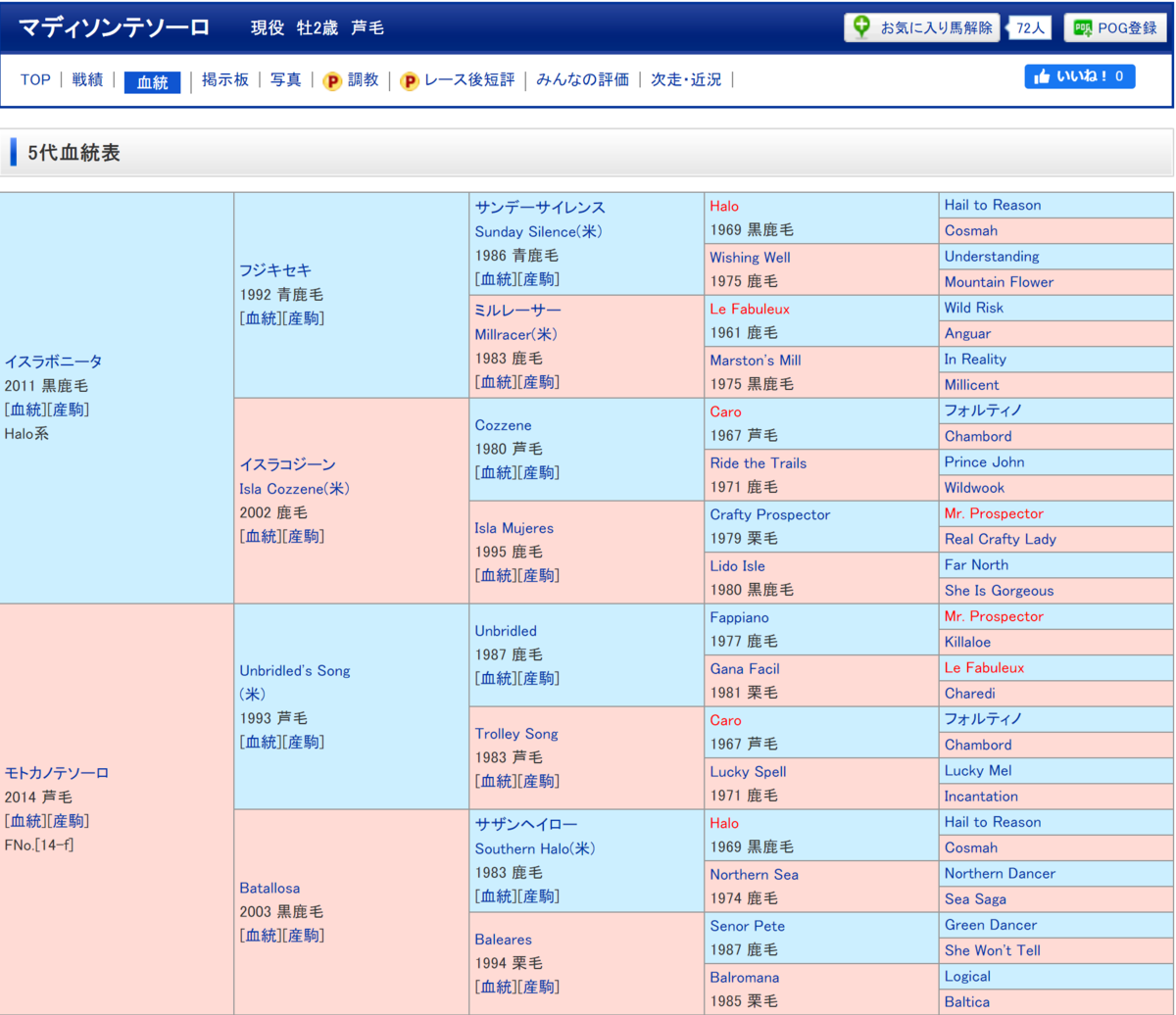1176x1015 pixels.
Task: Click [血統] under イスラボニータ
Action: (24, 410)
